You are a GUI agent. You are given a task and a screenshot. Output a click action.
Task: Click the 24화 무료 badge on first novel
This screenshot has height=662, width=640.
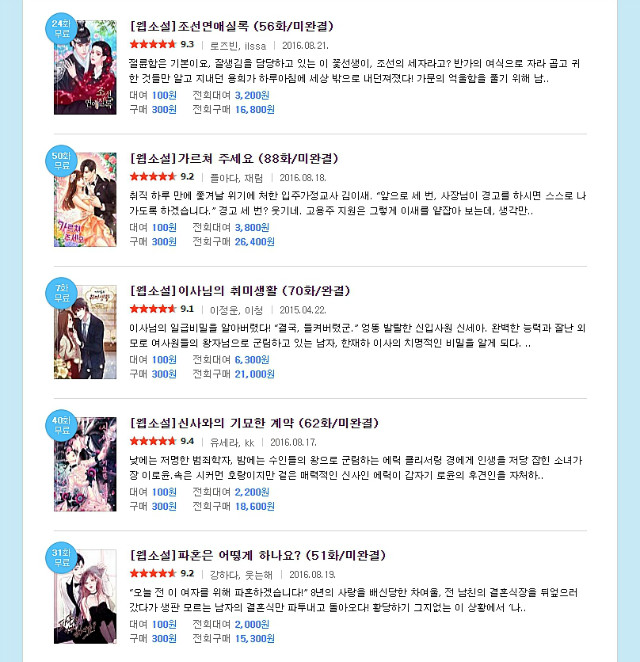[61, 28]
